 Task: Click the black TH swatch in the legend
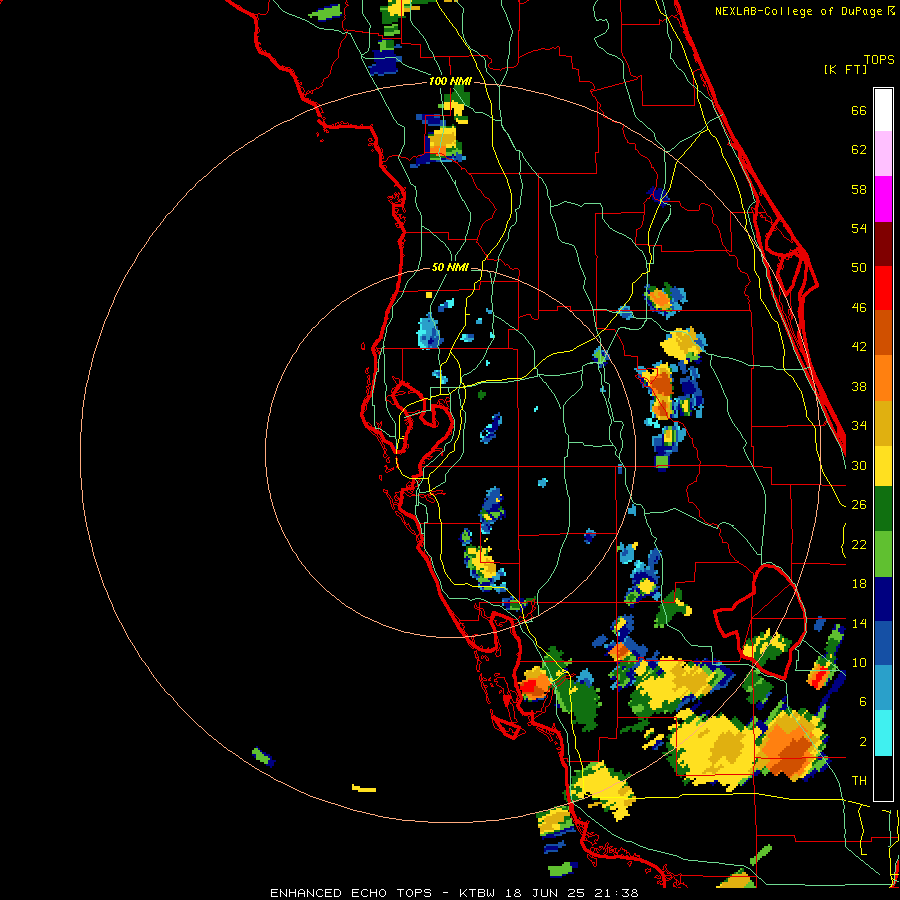click(883, 778)
